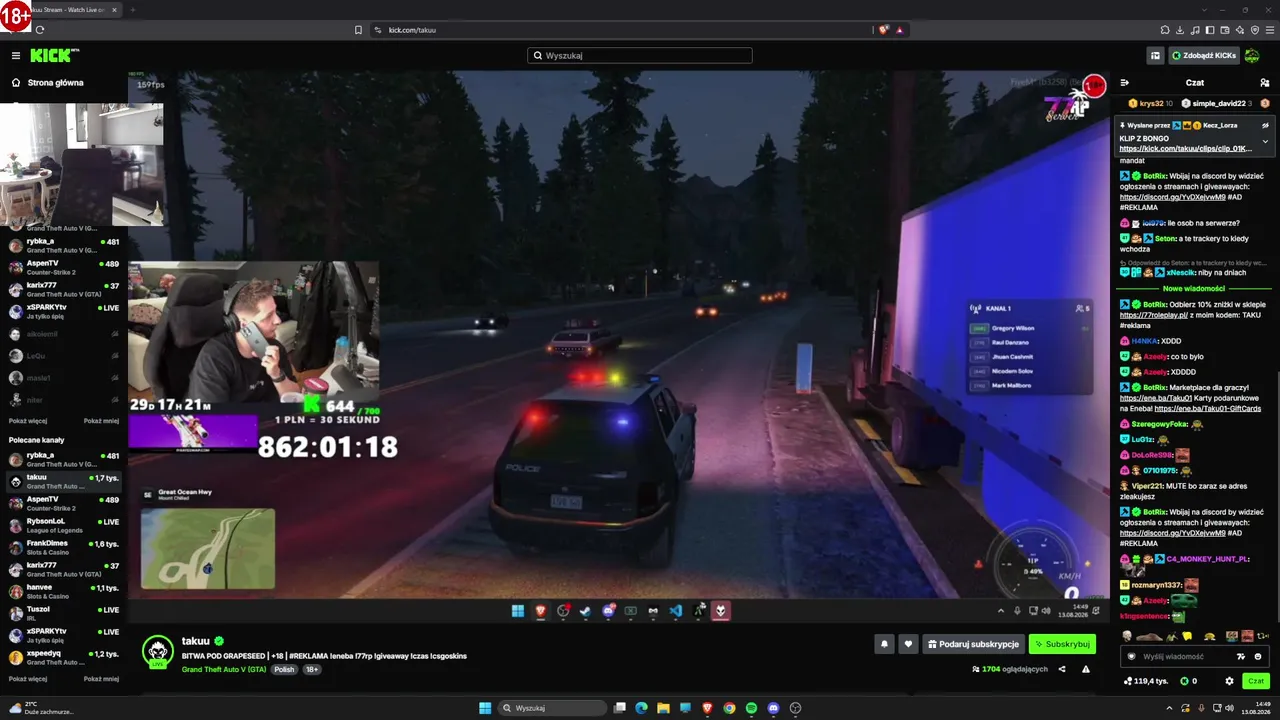Reload the page with the refresh icon
Screen dimensions: 1280x720
click(40, 30)
